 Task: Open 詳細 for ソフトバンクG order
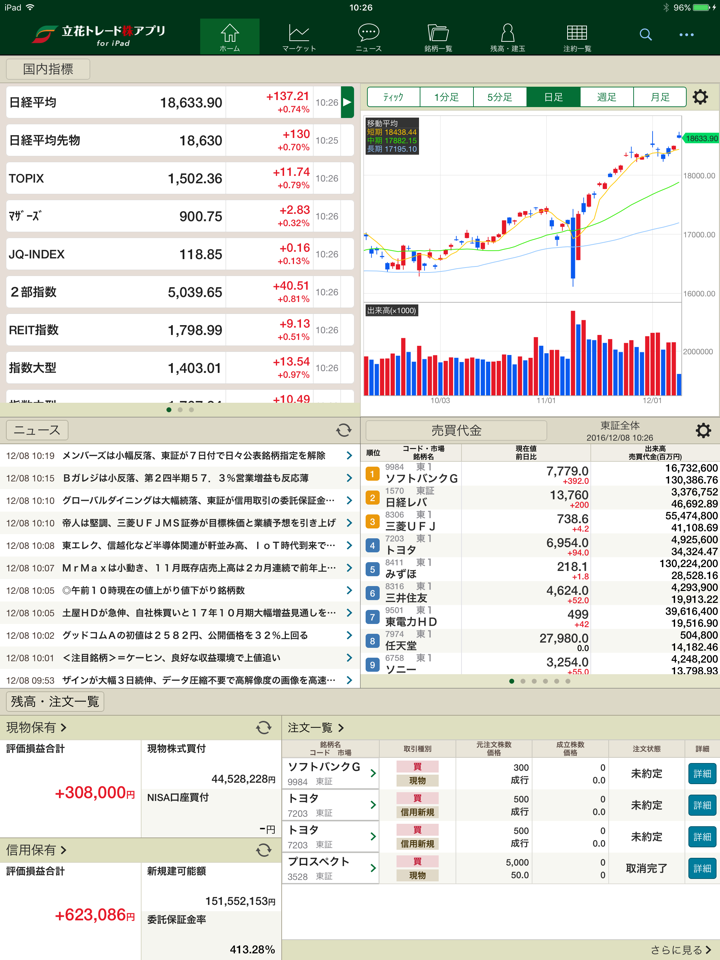point(702,773)
